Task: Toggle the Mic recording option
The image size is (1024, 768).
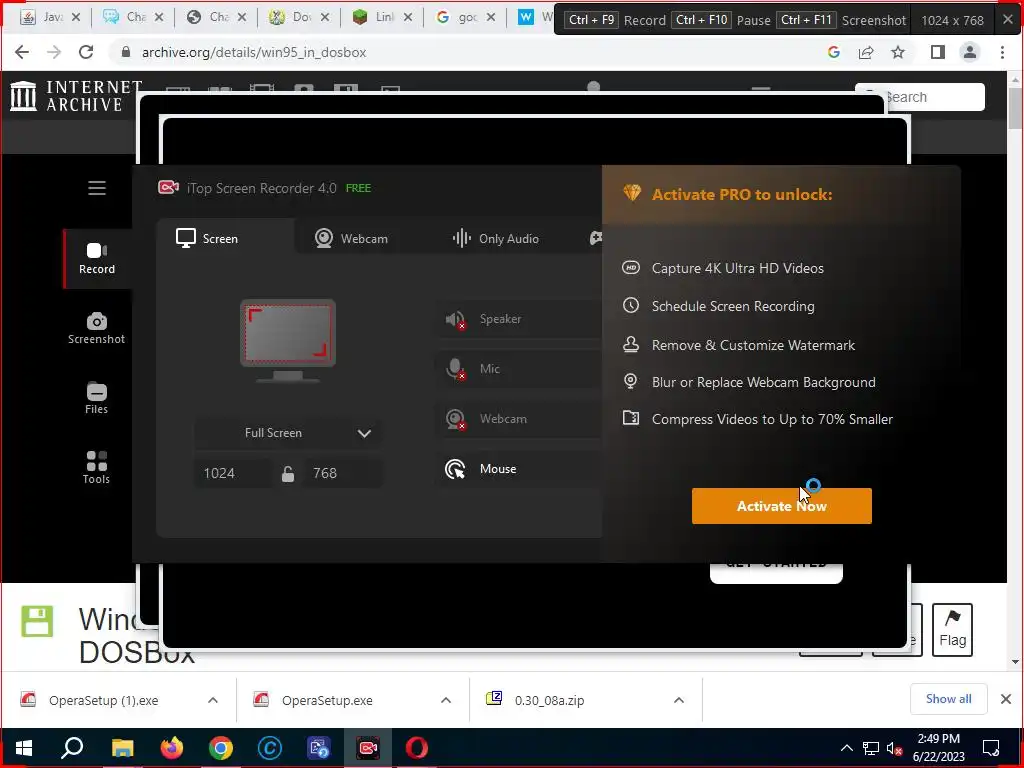Action: 519,369
